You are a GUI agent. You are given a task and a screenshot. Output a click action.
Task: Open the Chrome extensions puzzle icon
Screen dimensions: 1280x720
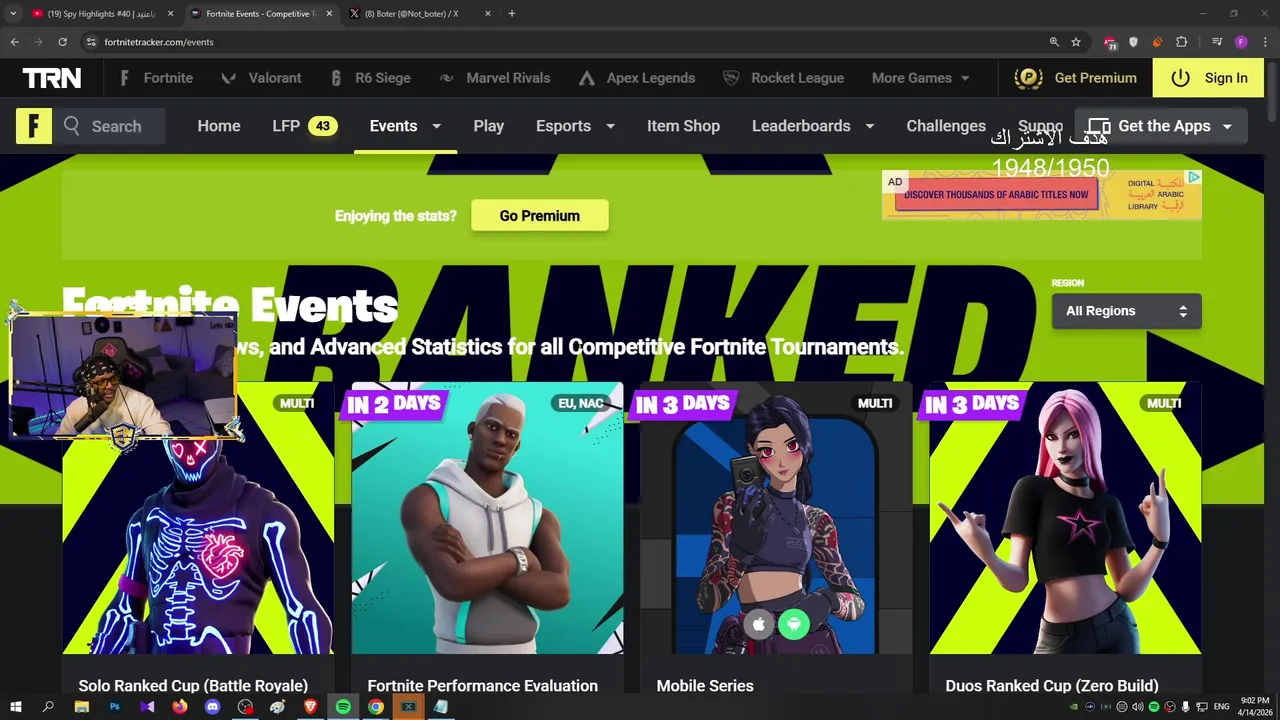[1182, 42]
